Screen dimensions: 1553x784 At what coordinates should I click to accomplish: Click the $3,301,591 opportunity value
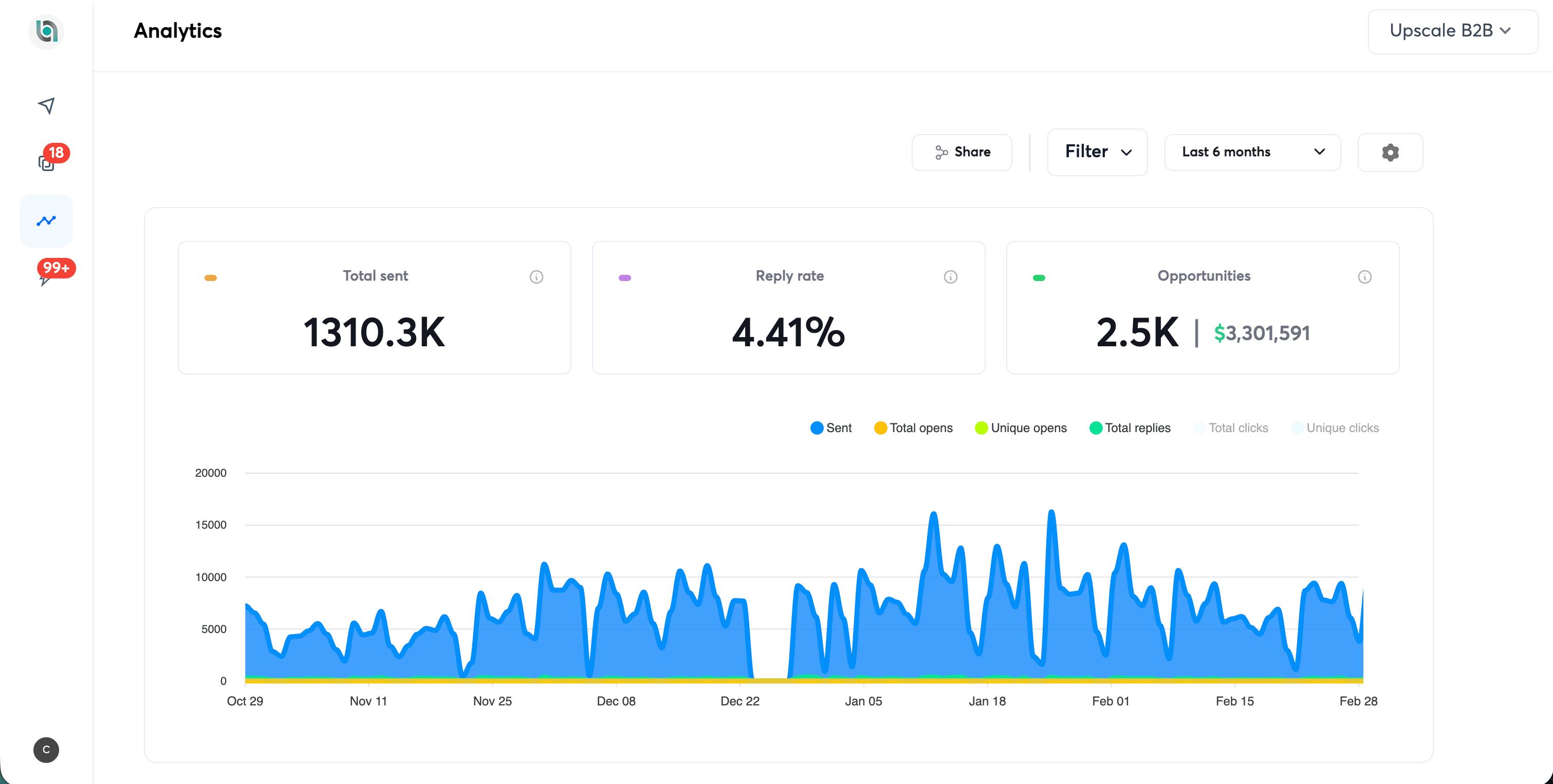pos(1262,333)
